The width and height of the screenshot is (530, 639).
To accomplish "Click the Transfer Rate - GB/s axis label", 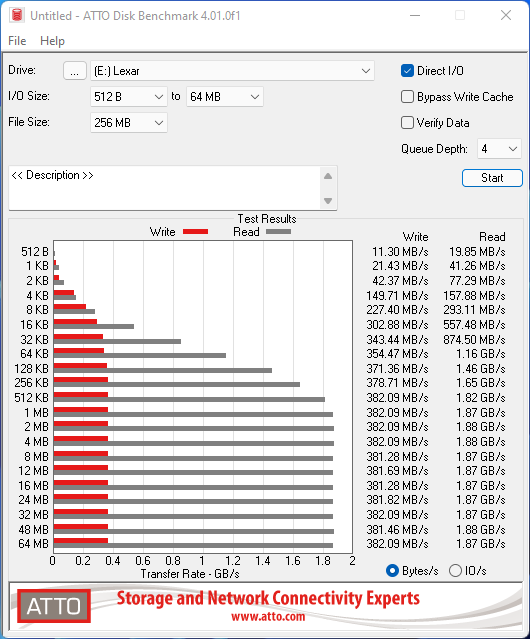I will click(190, 574).
